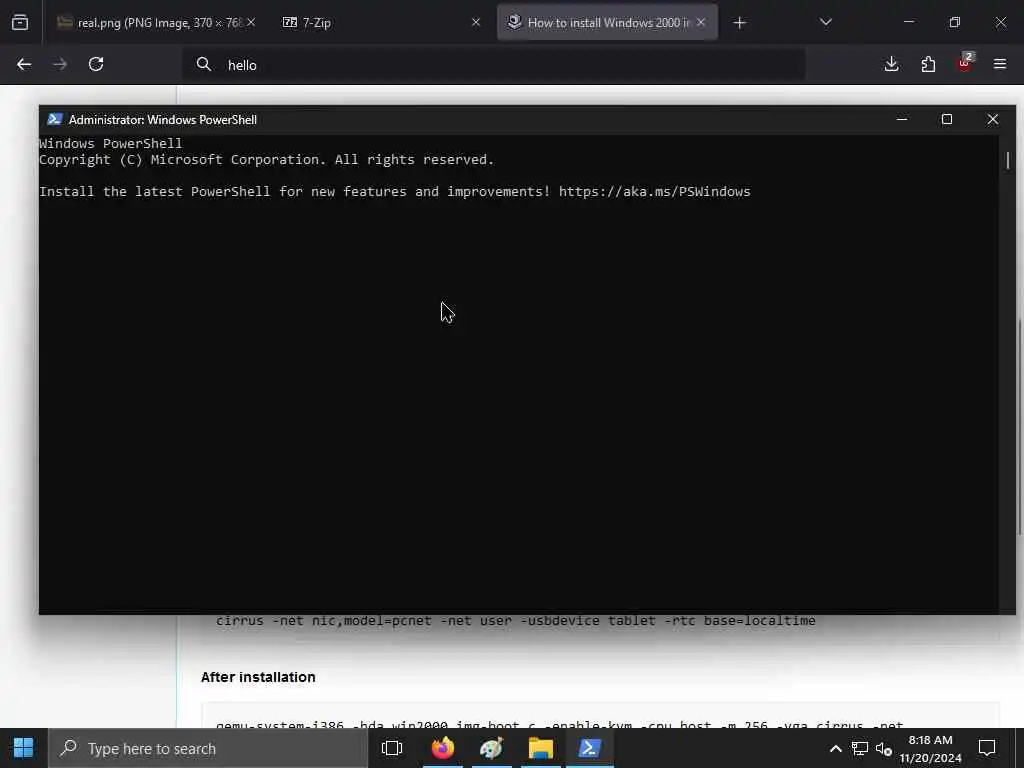
Task: Open Task View on the taskbar
Action: (x=392, y=748)
